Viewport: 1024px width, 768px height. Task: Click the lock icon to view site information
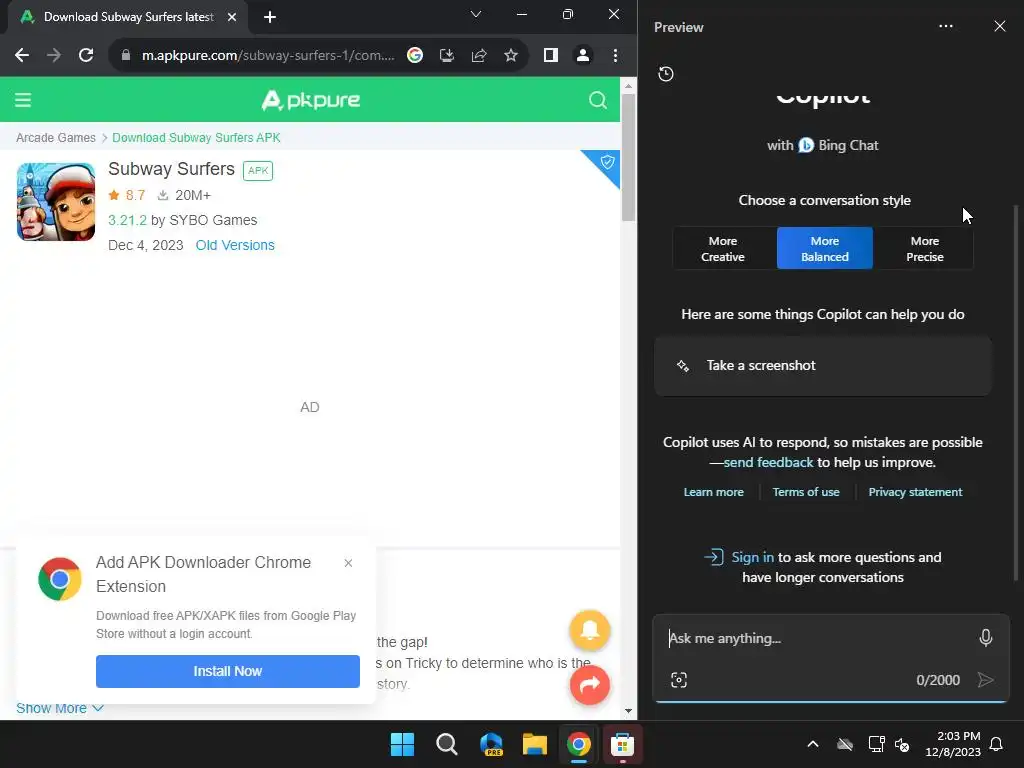pos(126,56)
